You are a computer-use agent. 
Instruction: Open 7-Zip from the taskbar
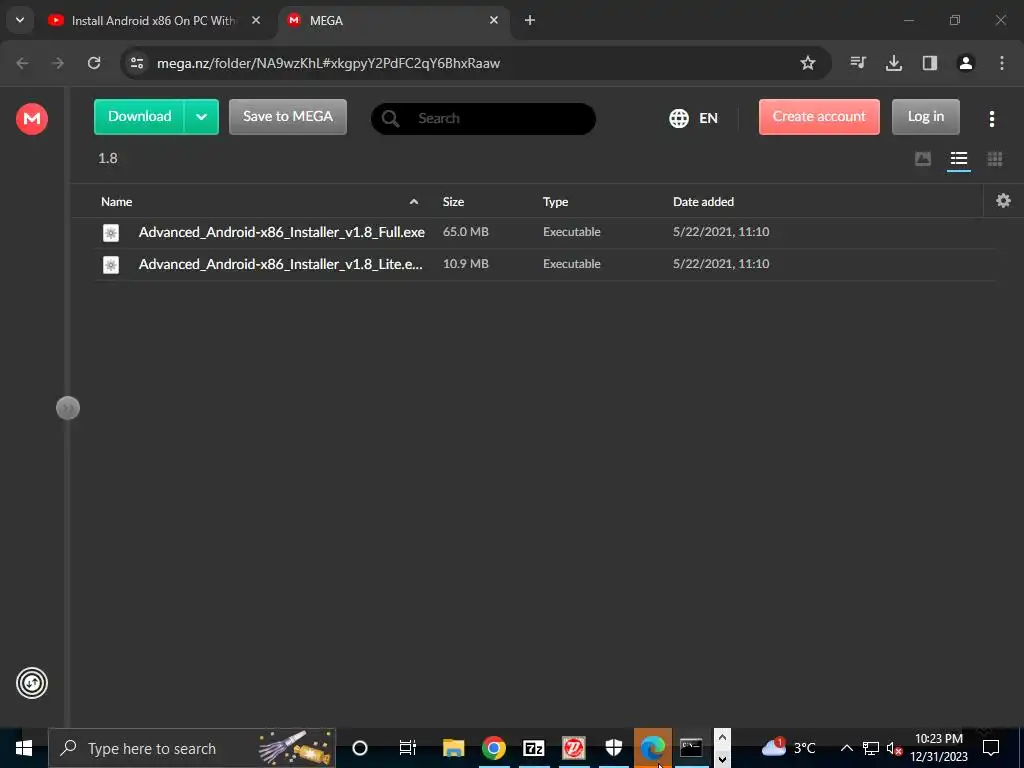[534, 748]
